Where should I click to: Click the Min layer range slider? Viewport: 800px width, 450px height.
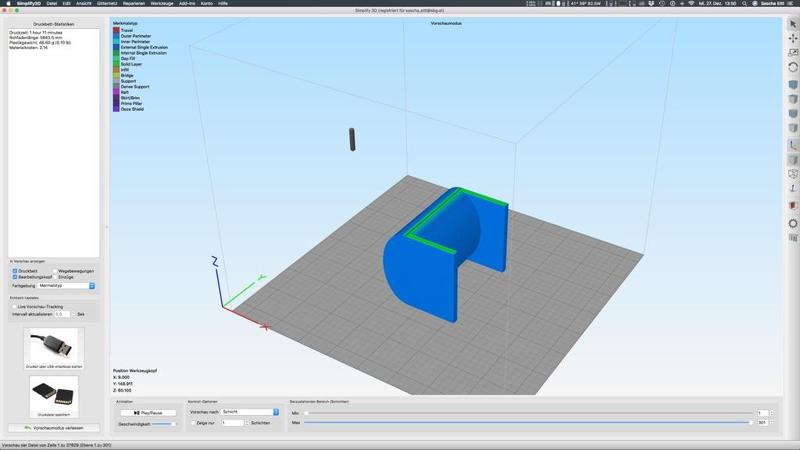(x=529, y=413)
